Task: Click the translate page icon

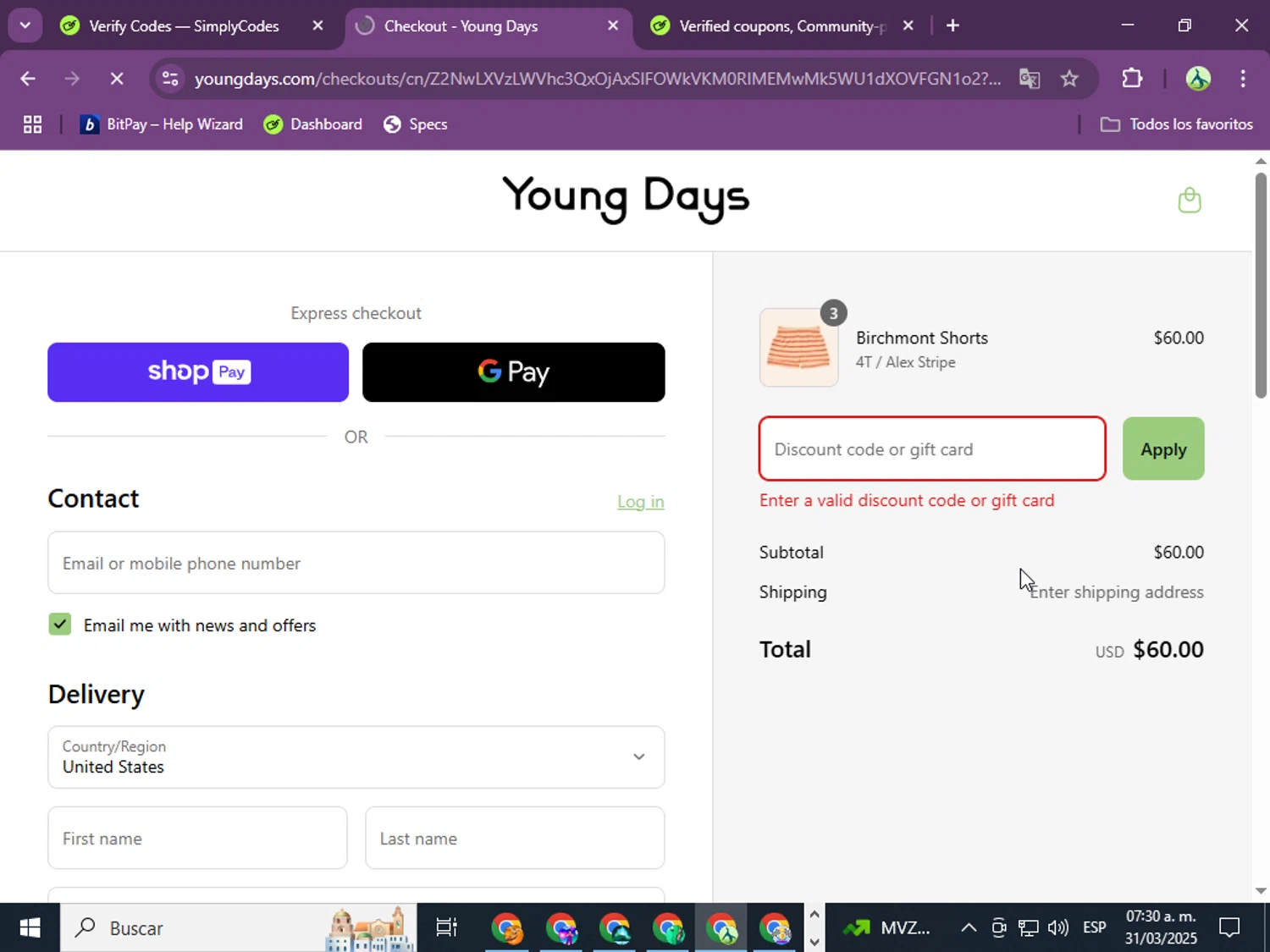Action: 1030,79
